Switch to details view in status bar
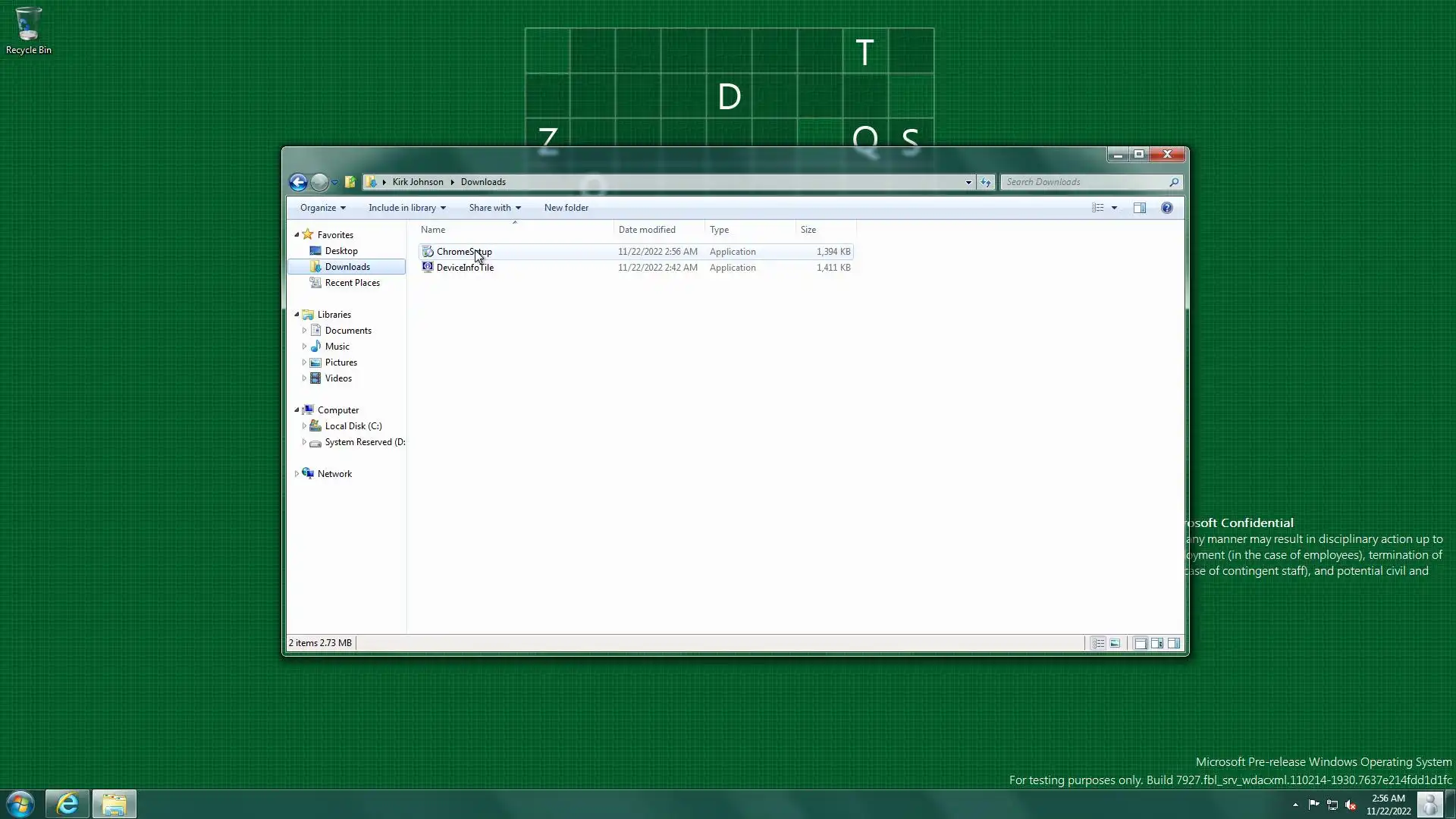The width and height of the screenshot is (1456, 819). (1097, 643)
